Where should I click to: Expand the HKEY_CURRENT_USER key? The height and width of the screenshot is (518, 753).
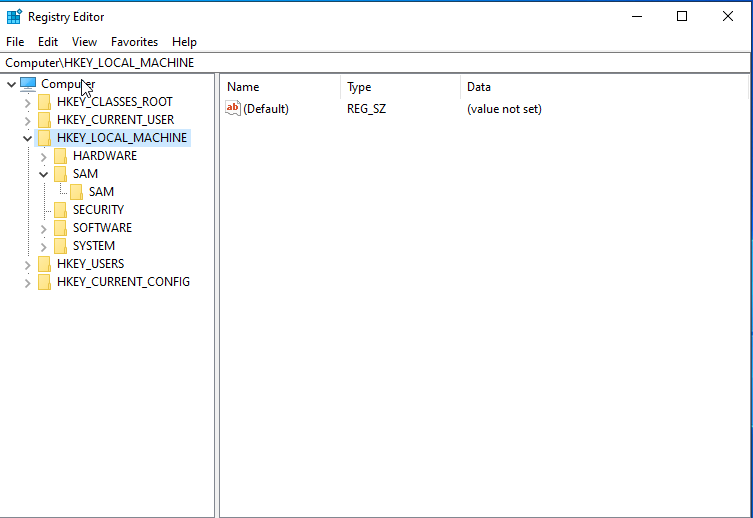click(x=27, y=120)
